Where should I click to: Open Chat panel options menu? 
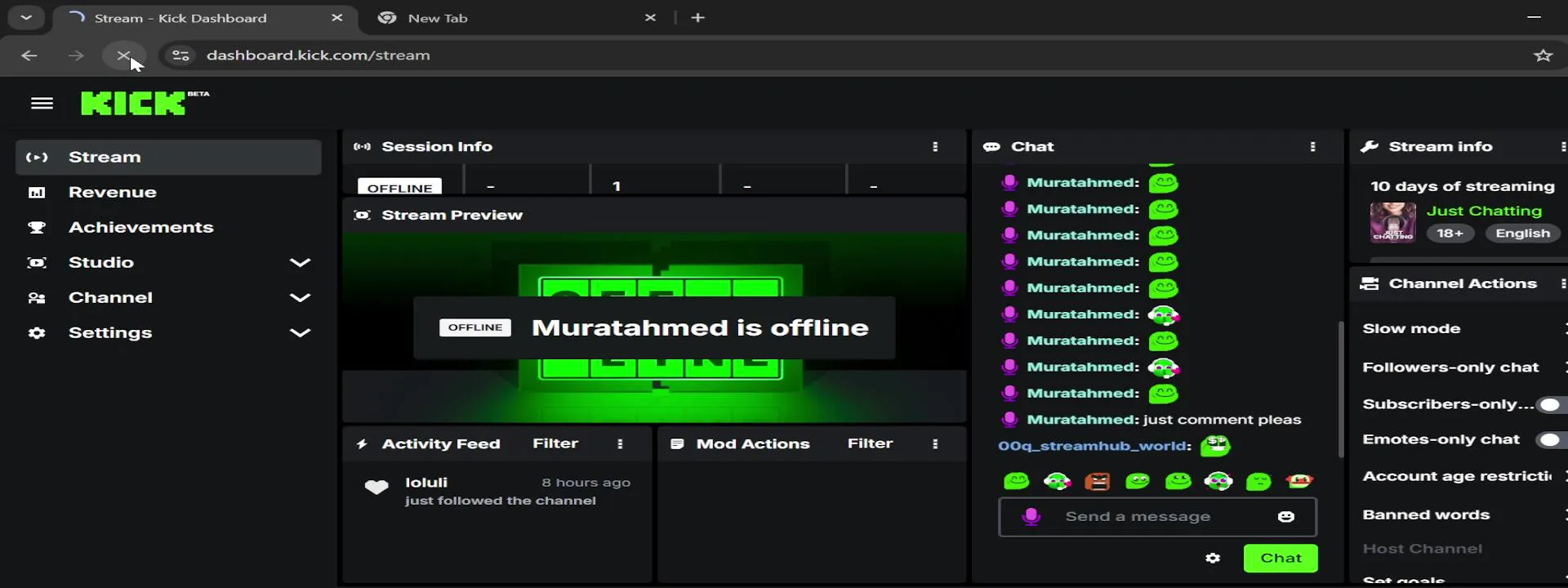pos(1312,147)
